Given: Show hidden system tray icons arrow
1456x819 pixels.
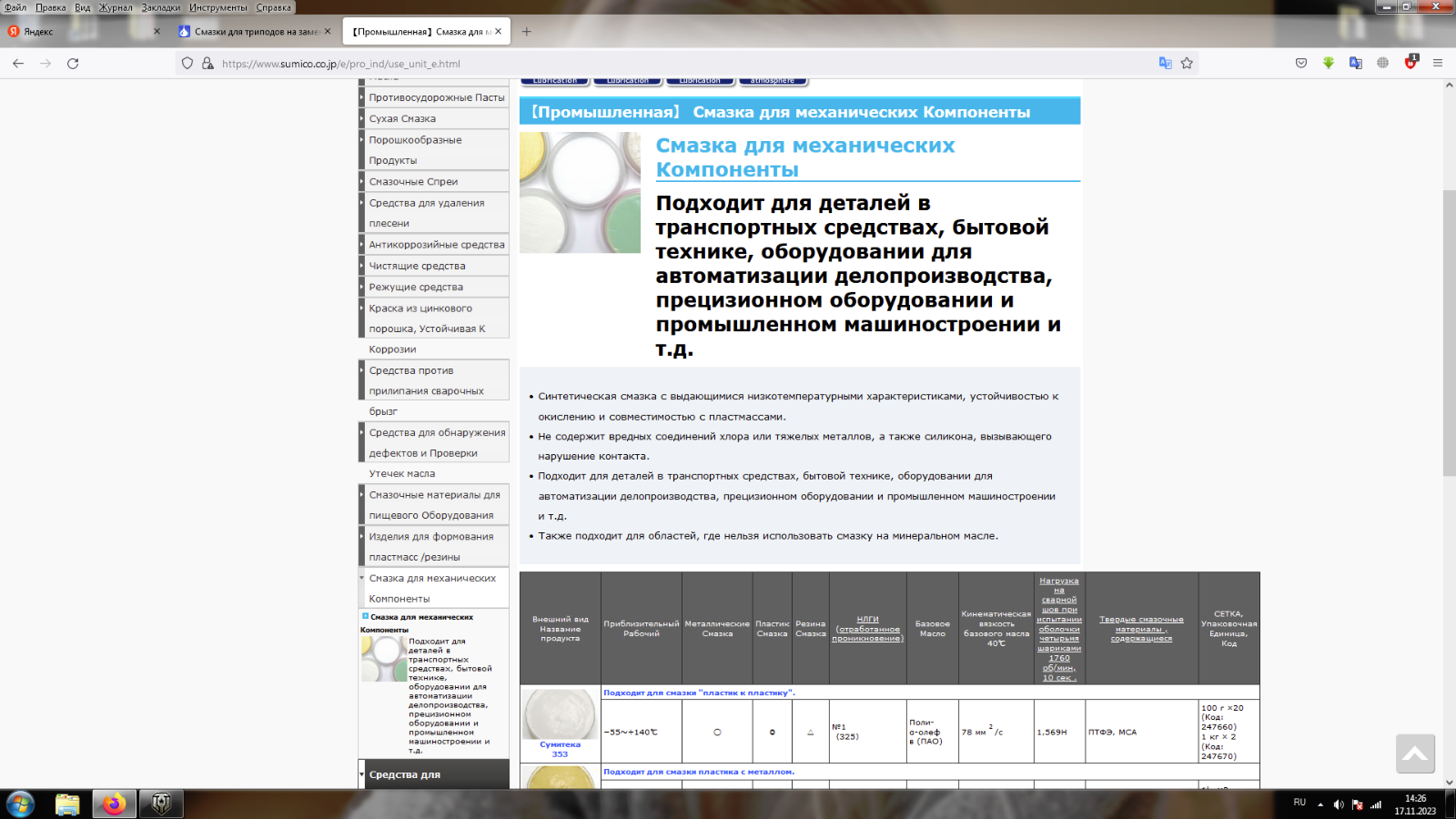Looking at the screenshot, I should pyautogui.click(x=1320, y=804).
